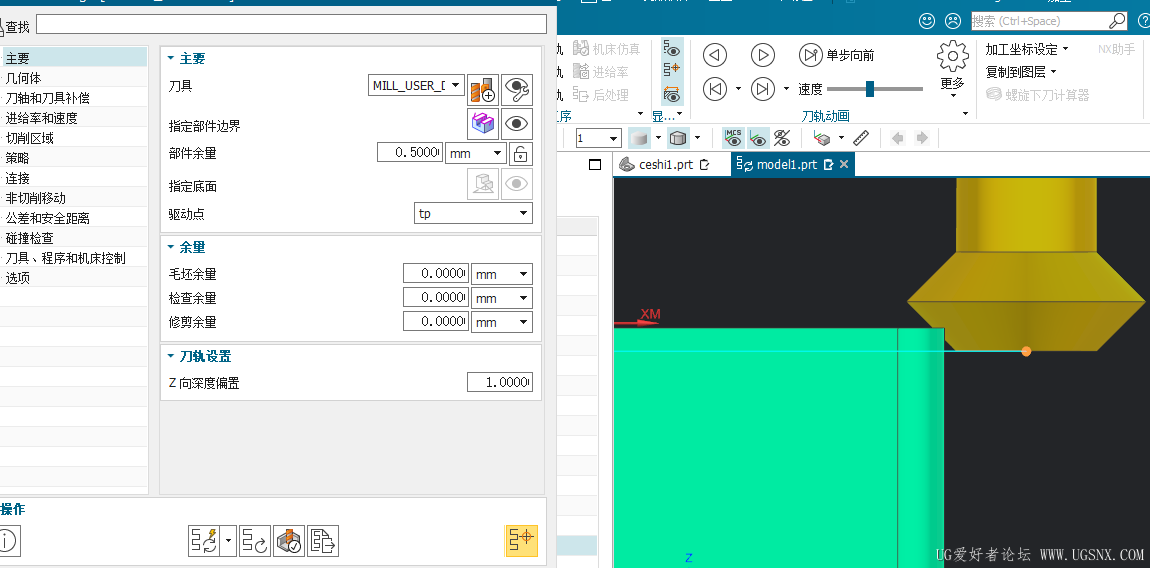Click the measure ruler icon
This screenshot has height=568, width=1150.
click(x=861, y=138)
